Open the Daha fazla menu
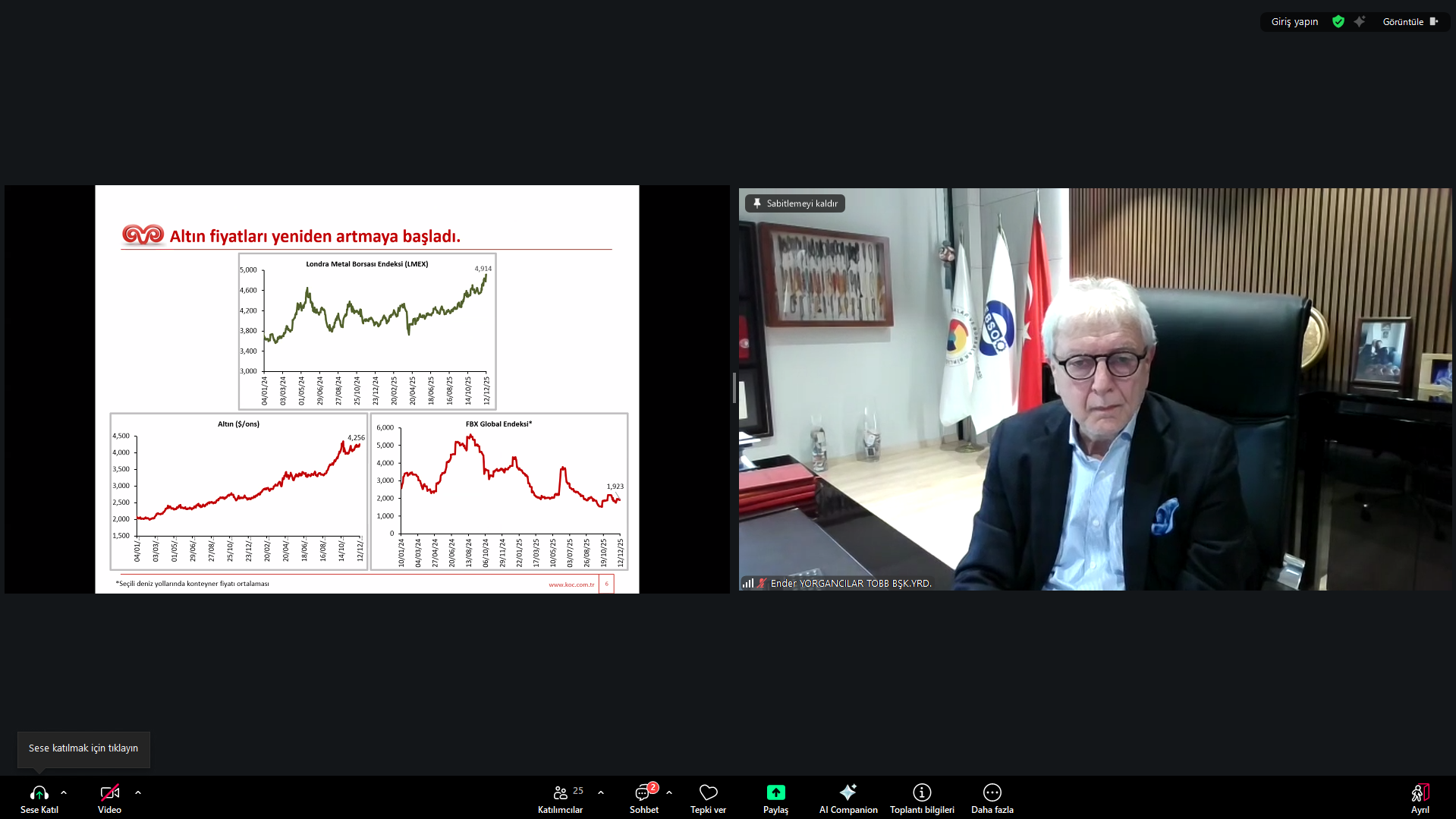This screenshot has width=1456, height=819. pyautogui.click(x=992, y=793)
